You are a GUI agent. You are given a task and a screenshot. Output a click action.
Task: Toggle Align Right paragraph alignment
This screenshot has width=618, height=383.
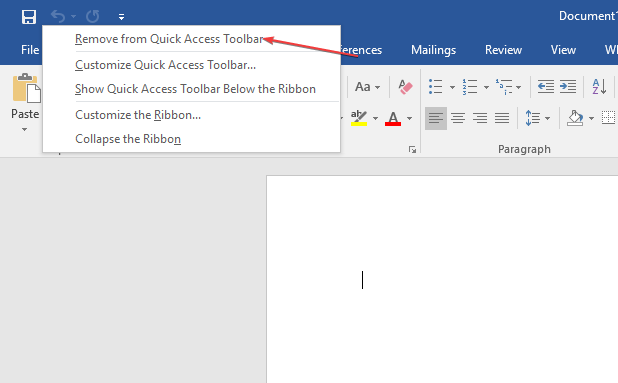[x=480, y=118]
